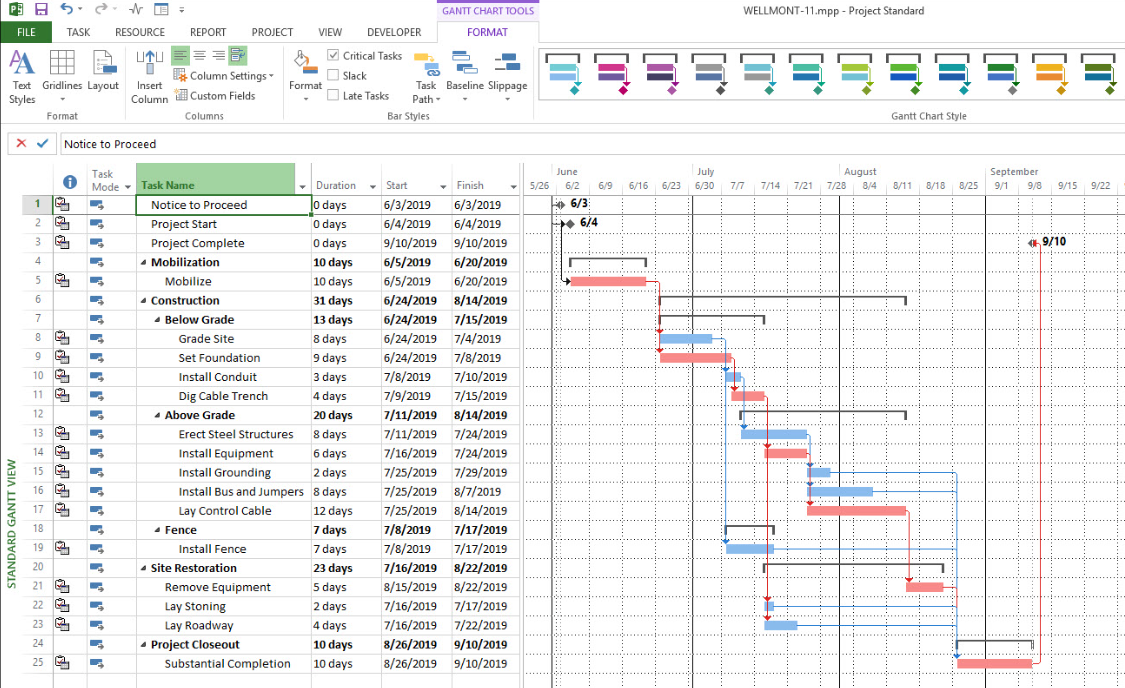Collapse the Project Closeout summary task
Viewport: 1125px width, 688px height.
click(x=143, y=645)
